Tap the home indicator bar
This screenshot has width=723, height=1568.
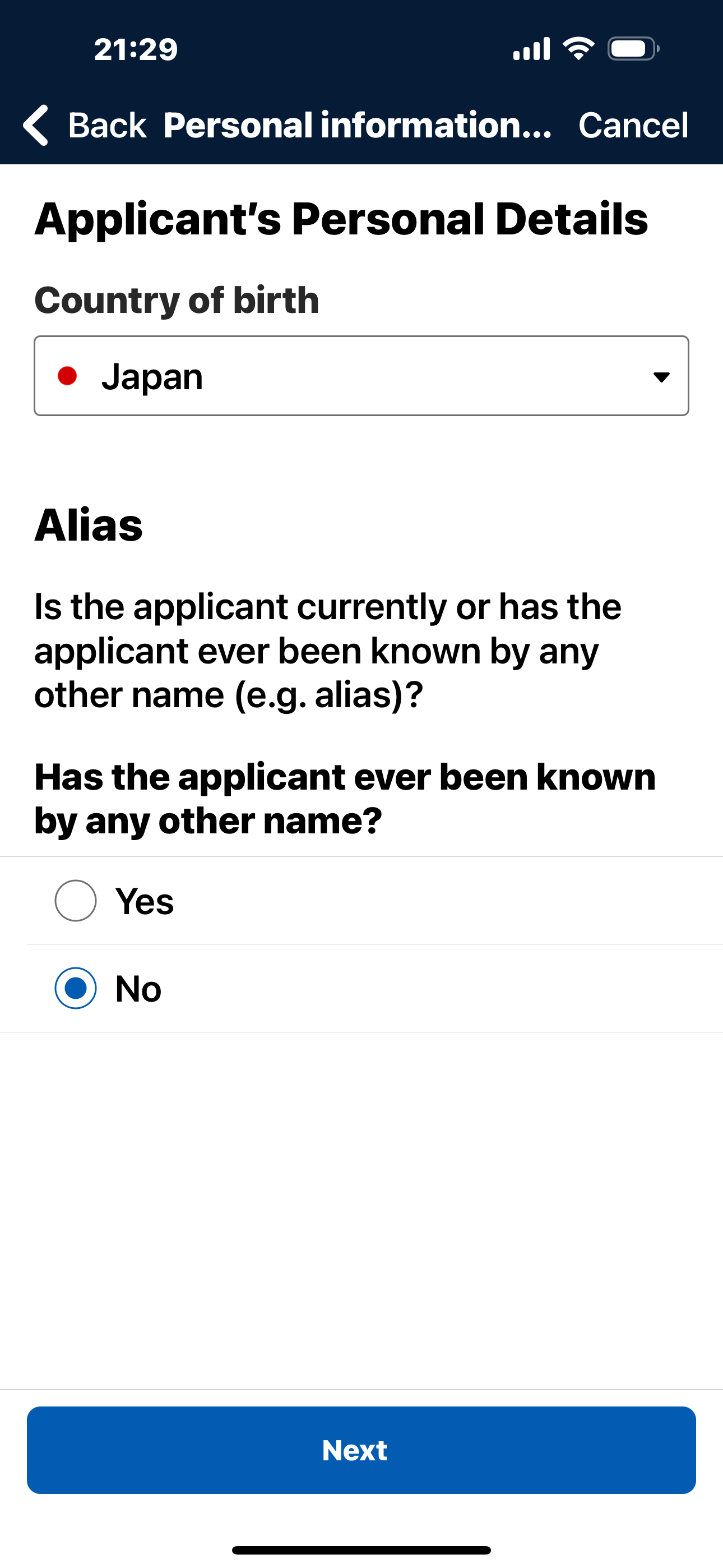coord(361,1549)
